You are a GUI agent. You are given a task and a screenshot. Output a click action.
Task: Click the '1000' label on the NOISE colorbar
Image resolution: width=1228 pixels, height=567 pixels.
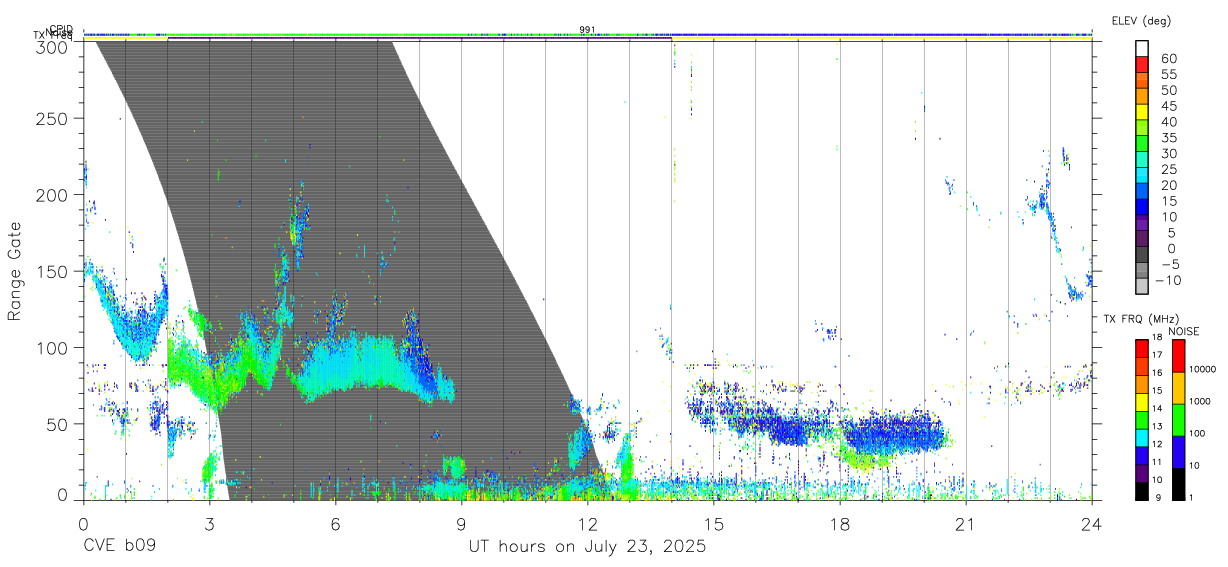pos(1200,401)
